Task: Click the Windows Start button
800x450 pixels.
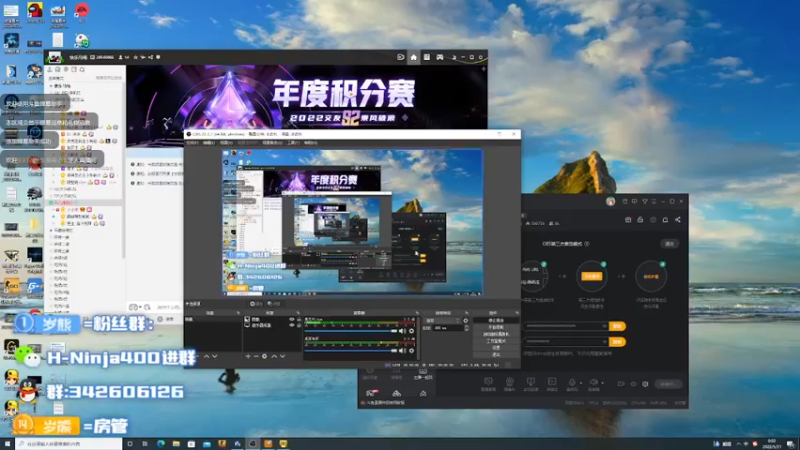Action: (x=7, y=444)
